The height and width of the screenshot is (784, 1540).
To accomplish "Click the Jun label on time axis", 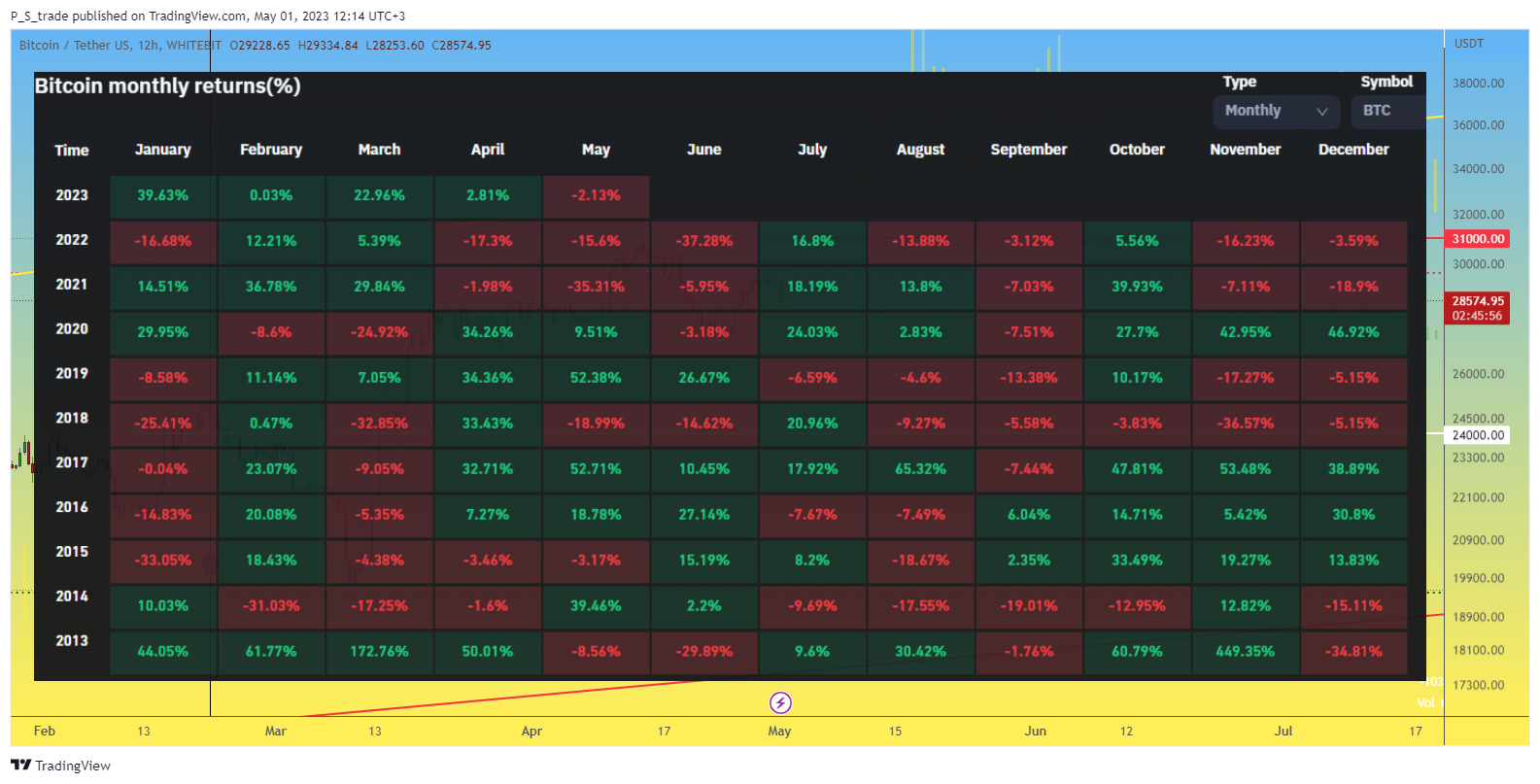I will [x=1036, y=732].
